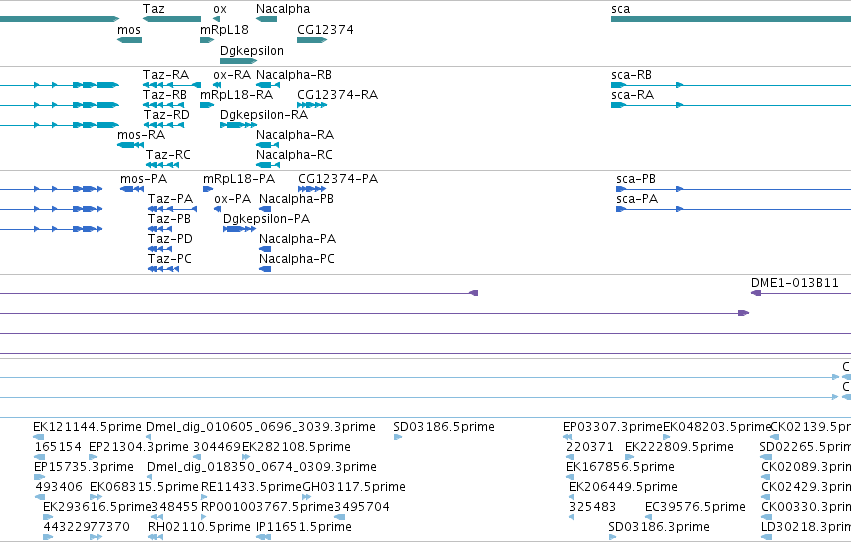Click mRpL18-PA protein label
This screenshot has width=851, height=542.
239,179
